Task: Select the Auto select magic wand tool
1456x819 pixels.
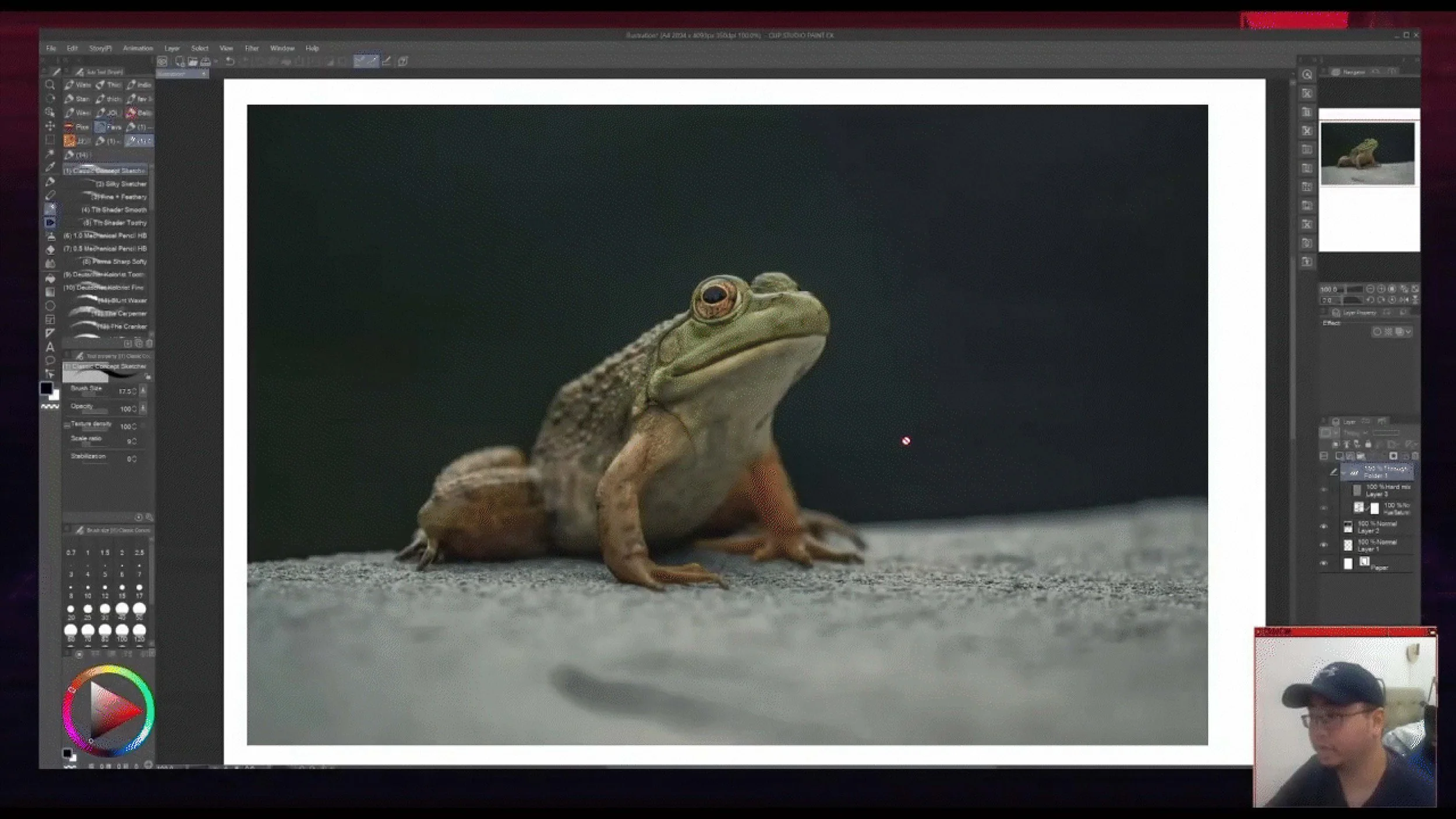Action: point(50,154)
